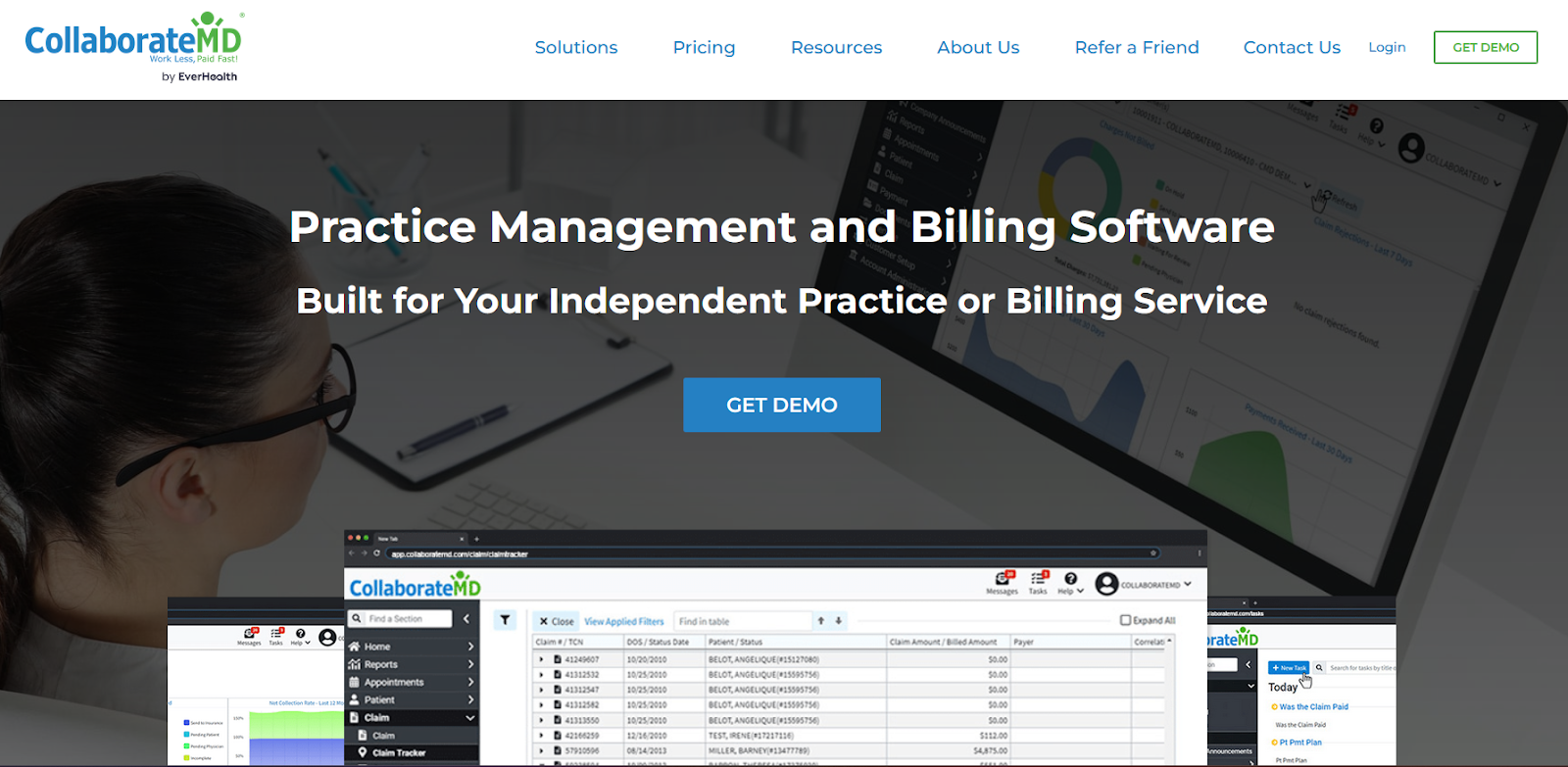The image size is (1568, 767).
Task: Click the search magnifier icon in tasks window
Action: (x=1319, y=667)
